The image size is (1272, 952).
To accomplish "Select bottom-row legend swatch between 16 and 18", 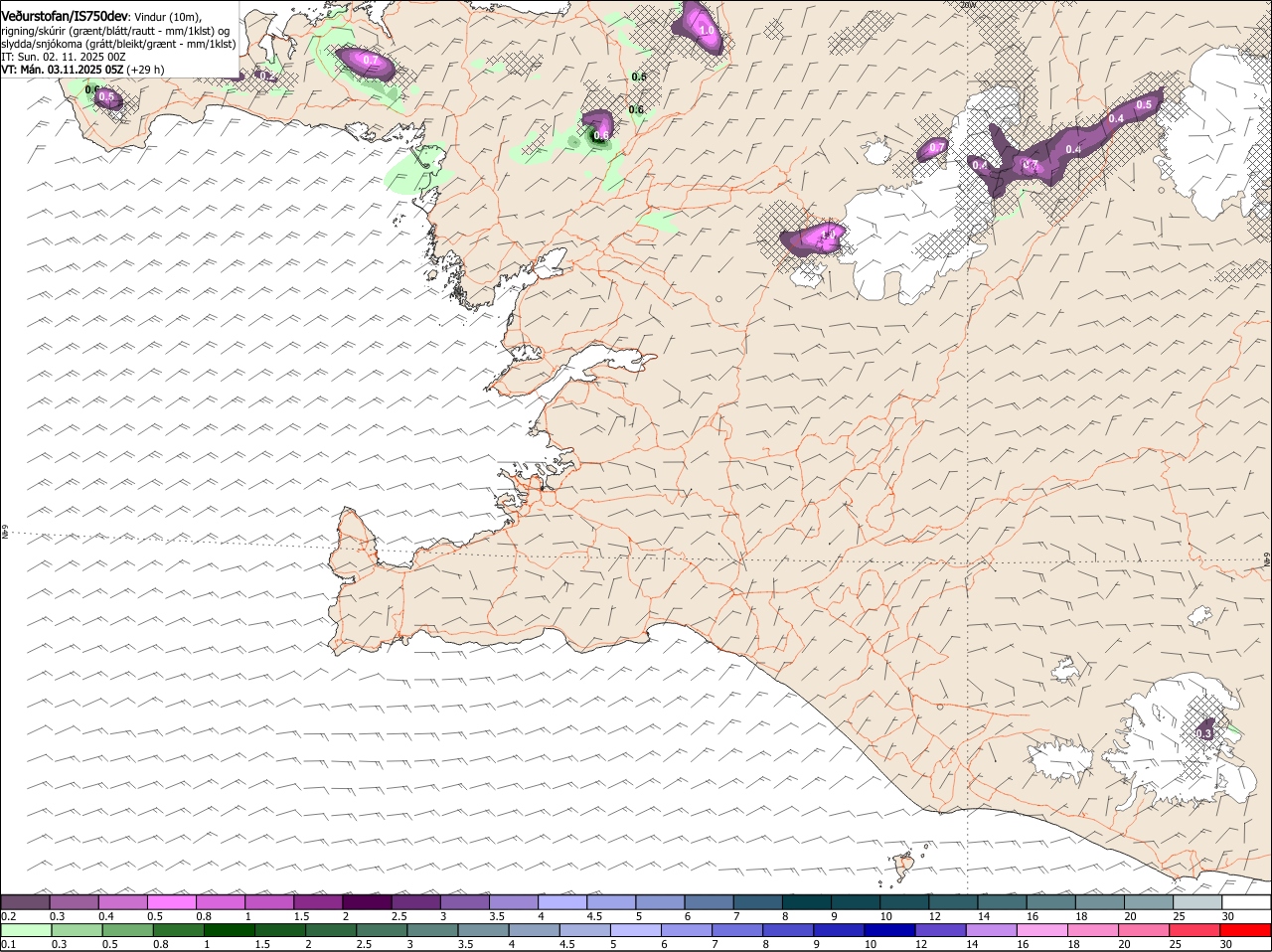I will (x=1042, y=930).
